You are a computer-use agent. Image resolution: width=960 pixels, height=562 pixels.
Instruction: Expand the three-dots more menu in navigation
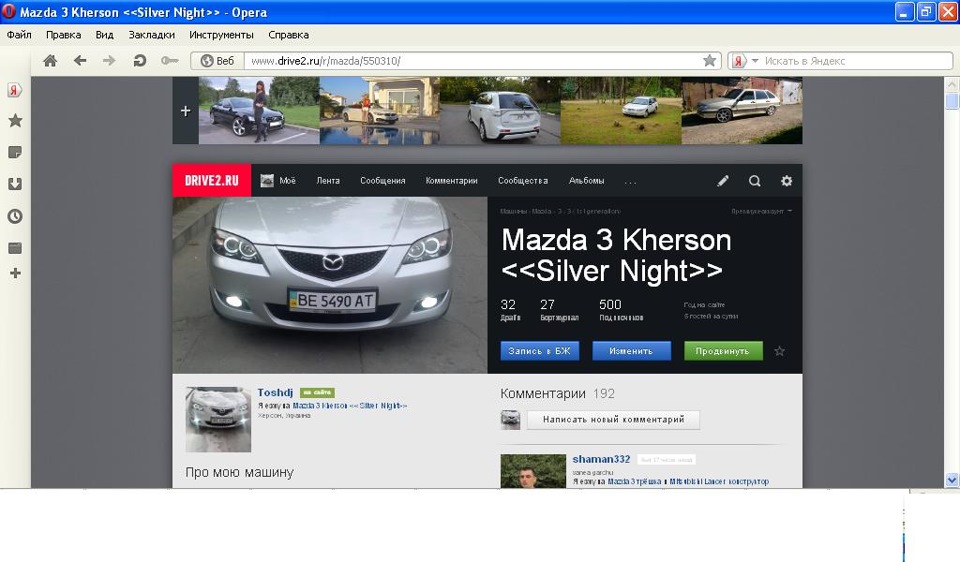(631, 182)
